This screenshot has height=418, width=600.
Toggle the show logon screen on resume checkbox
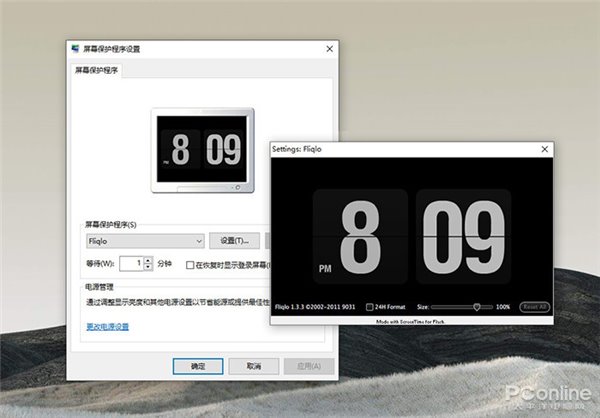click(x=190, y=265)
